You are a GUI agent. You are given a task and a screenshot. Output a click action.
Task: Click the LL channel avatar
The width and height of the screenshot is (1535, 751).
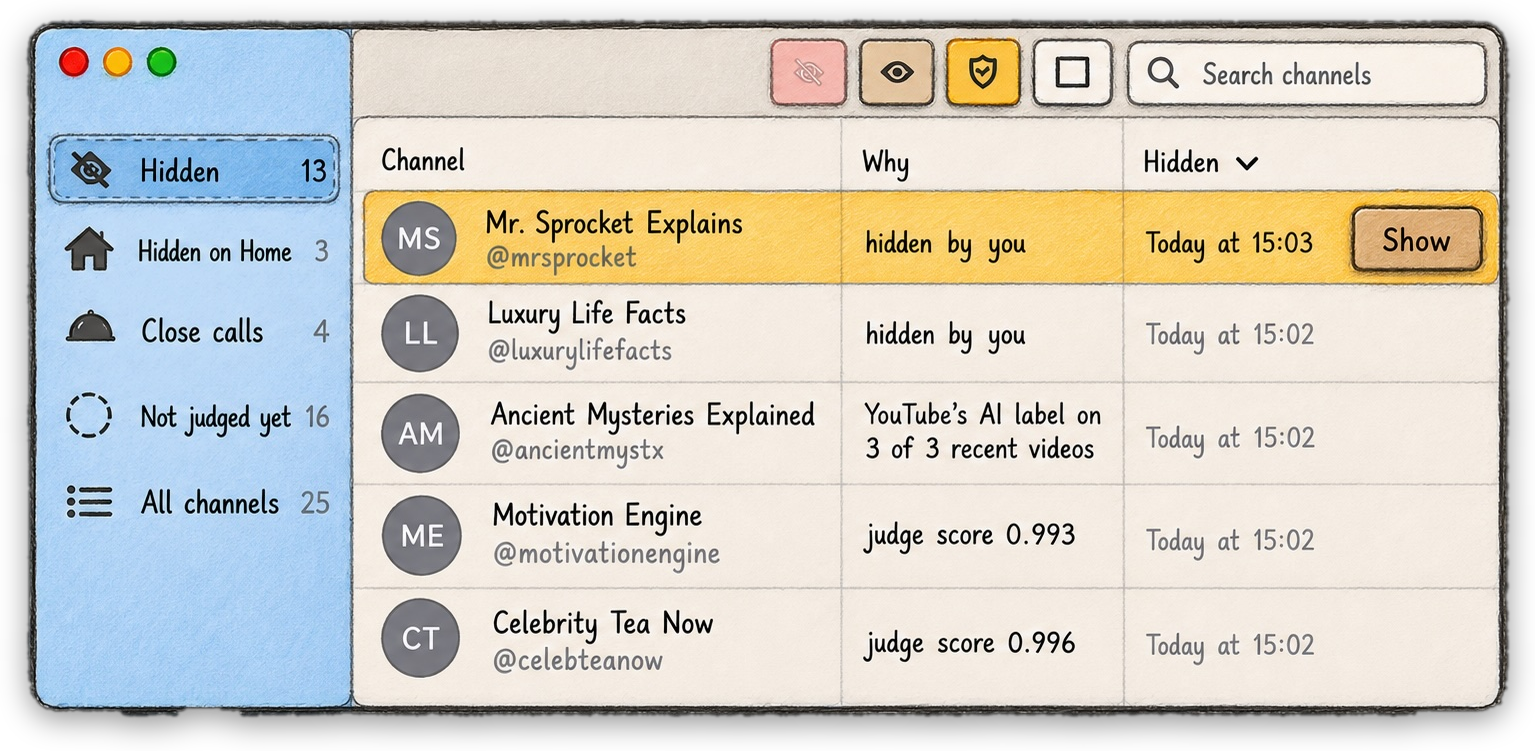pyautogui.click(x=420, y=334)
